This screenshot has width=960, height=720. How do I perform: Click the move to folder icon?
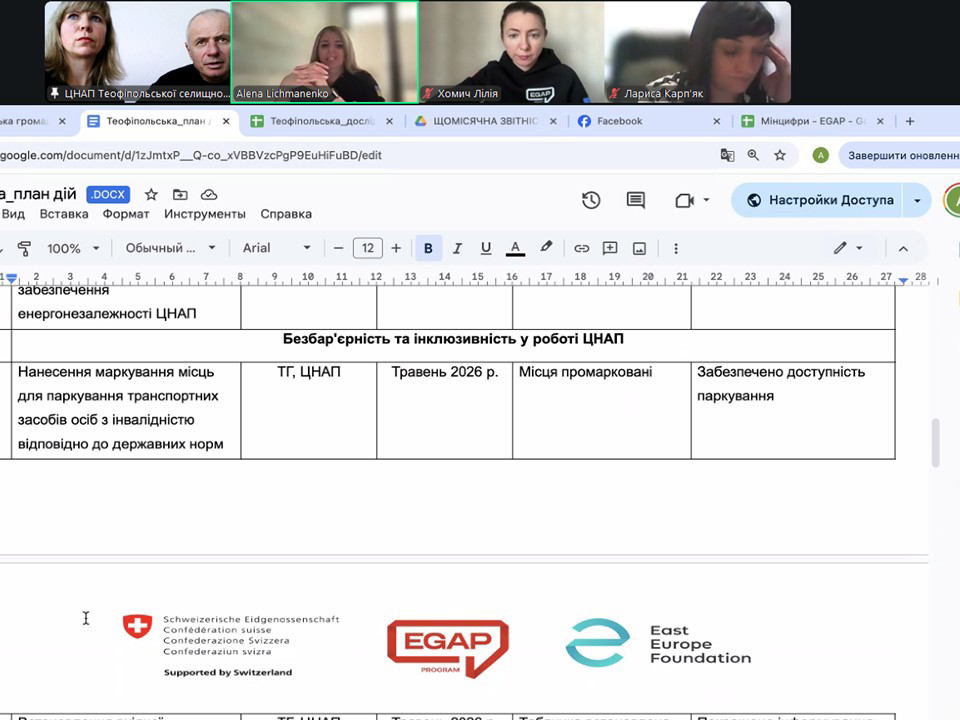tap(180, 194)
